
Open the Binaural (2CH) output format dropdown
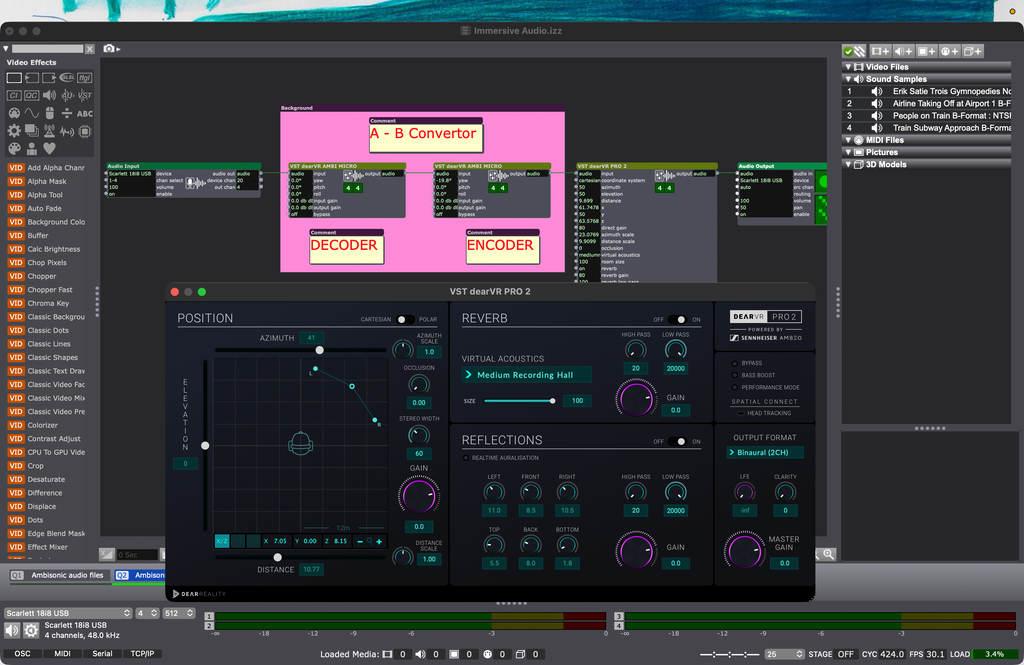765,453
